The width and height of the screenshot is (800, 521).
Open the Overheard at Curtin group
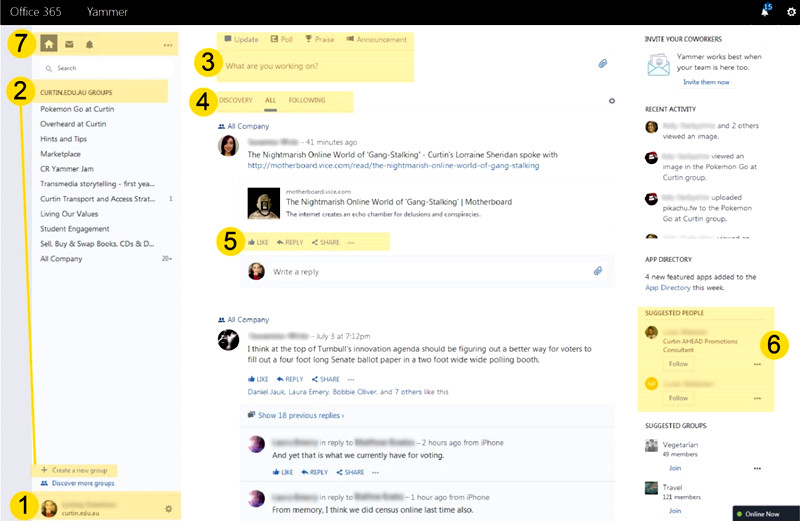(x=73, y=124)
